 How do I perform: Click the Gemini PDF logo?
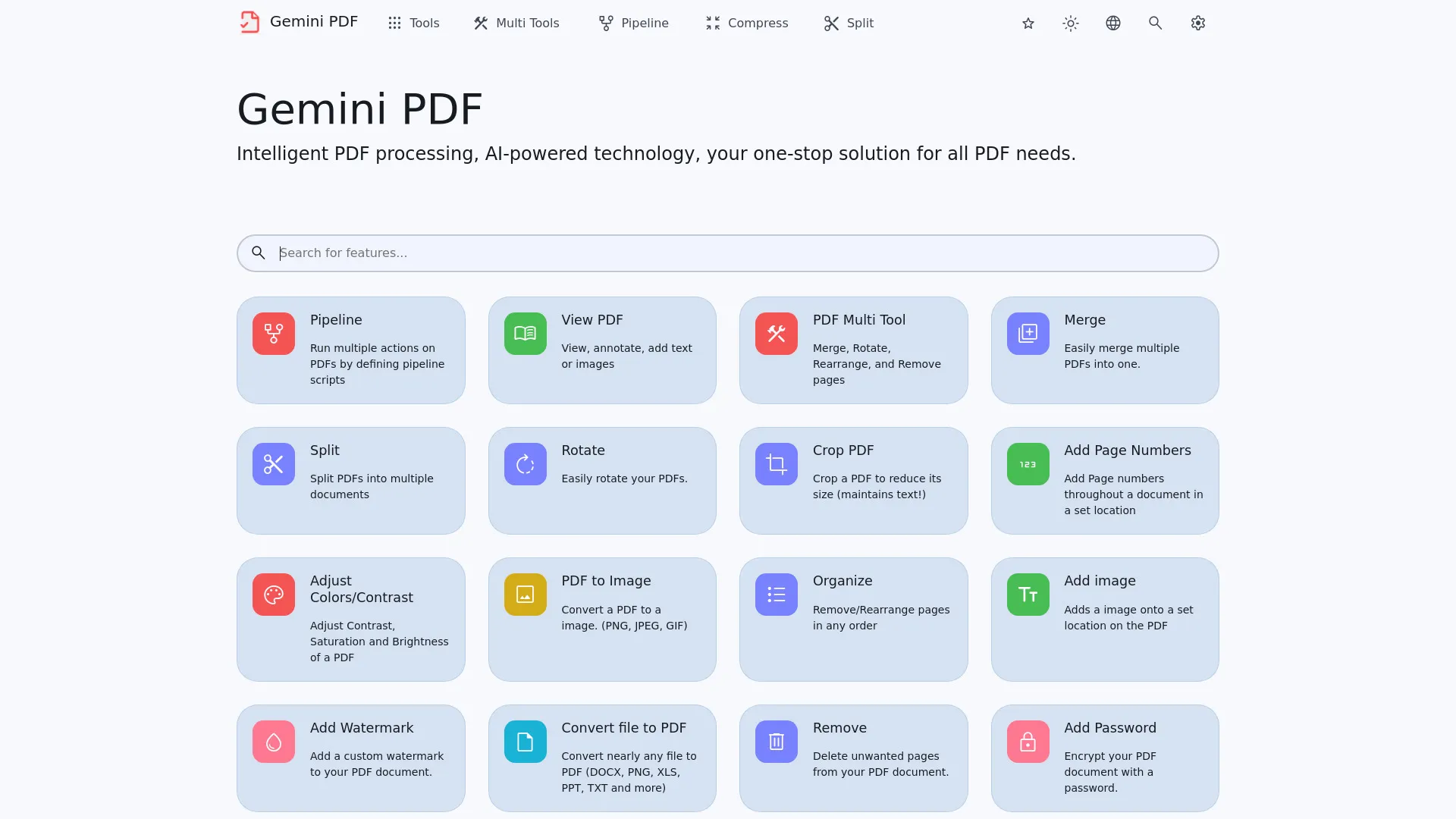click(297, 22)
